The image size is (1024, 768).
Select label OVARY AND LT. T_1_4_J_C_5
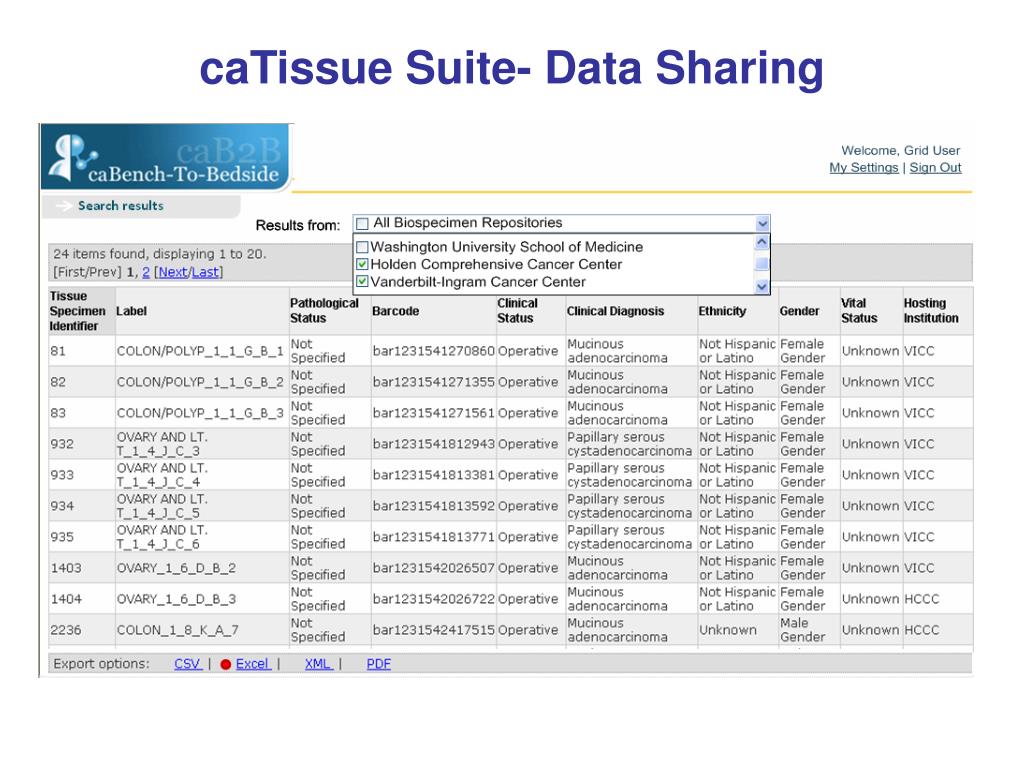tap(162, 506)
